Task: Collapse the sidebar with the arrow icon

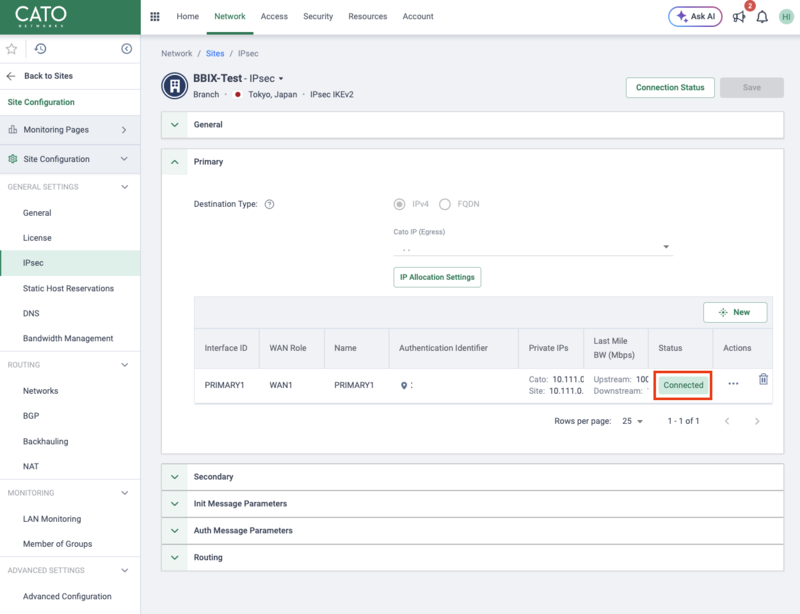Action: (127, 48)
